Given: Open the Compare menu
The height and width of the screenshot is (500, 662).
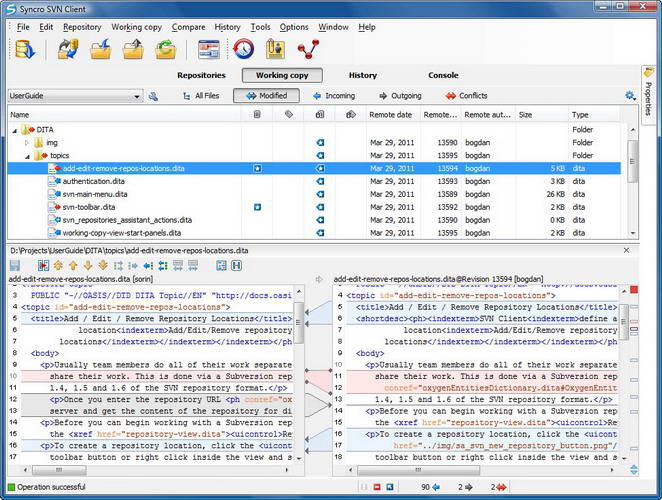Looking at the screenshot, I should click(188, 27).
